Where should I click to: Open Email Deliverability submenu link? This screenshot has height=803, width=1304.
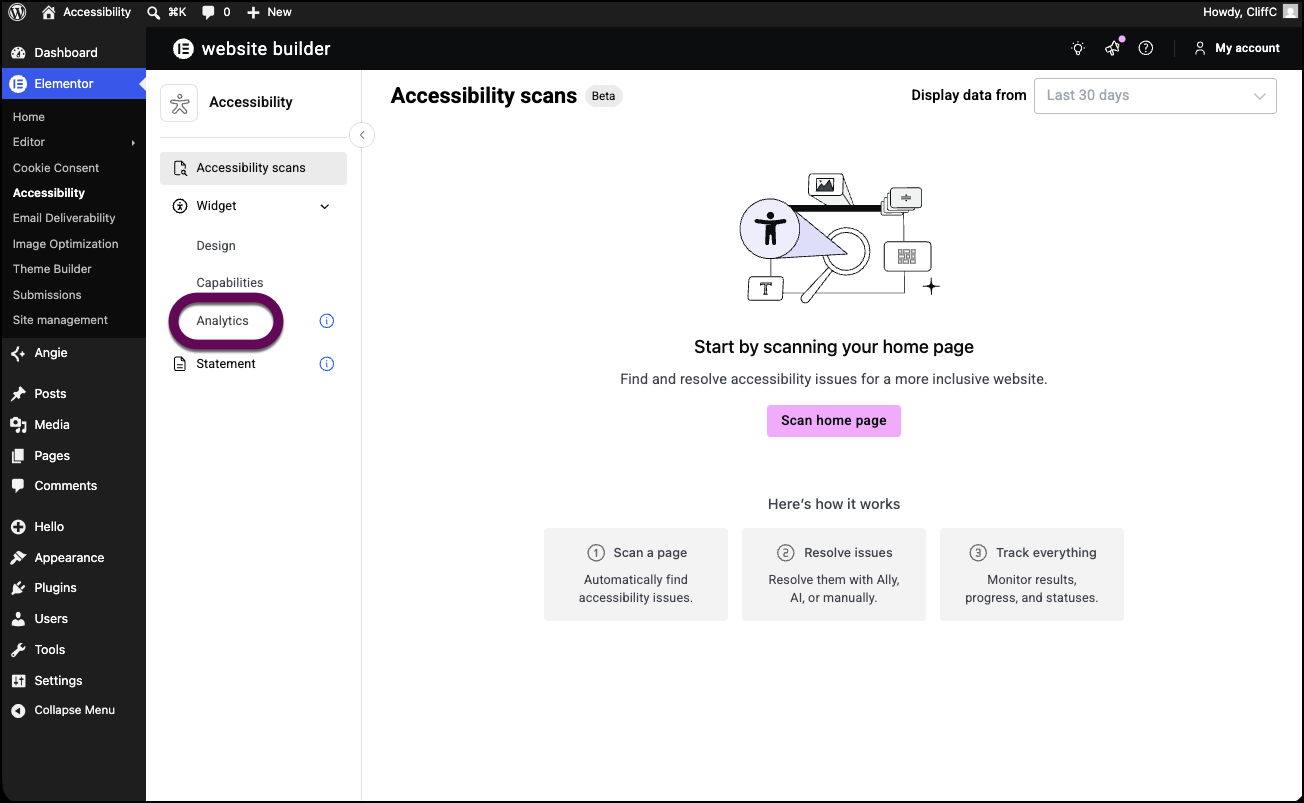tap(64, 218)
